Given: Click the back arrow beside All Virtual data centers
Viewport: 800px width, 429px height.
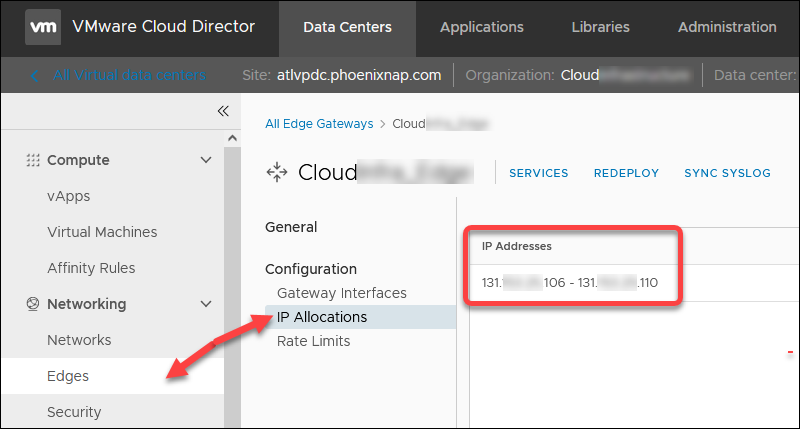Looking at the screenshot, I should [35, 76].
